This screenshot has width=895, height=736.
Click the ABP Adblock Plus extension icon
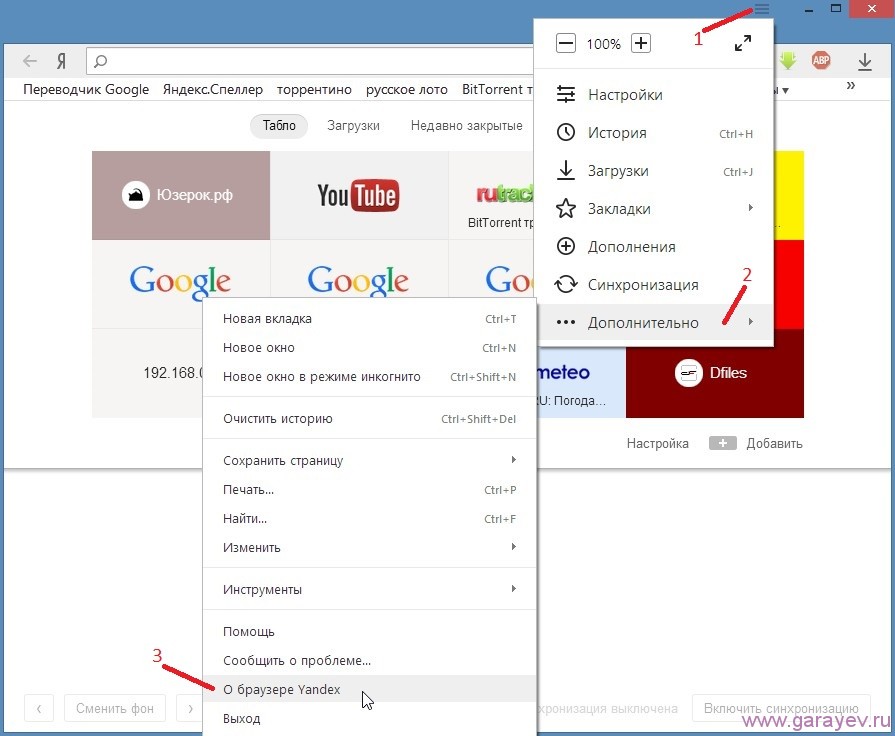click(x=821, y=61)
